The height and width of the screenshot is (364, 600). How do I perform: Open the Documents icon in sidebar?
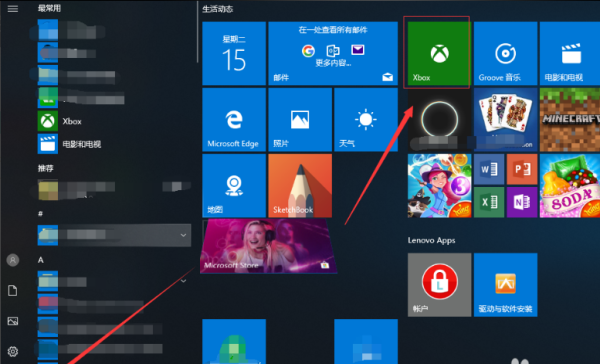(x=13, y=291)
